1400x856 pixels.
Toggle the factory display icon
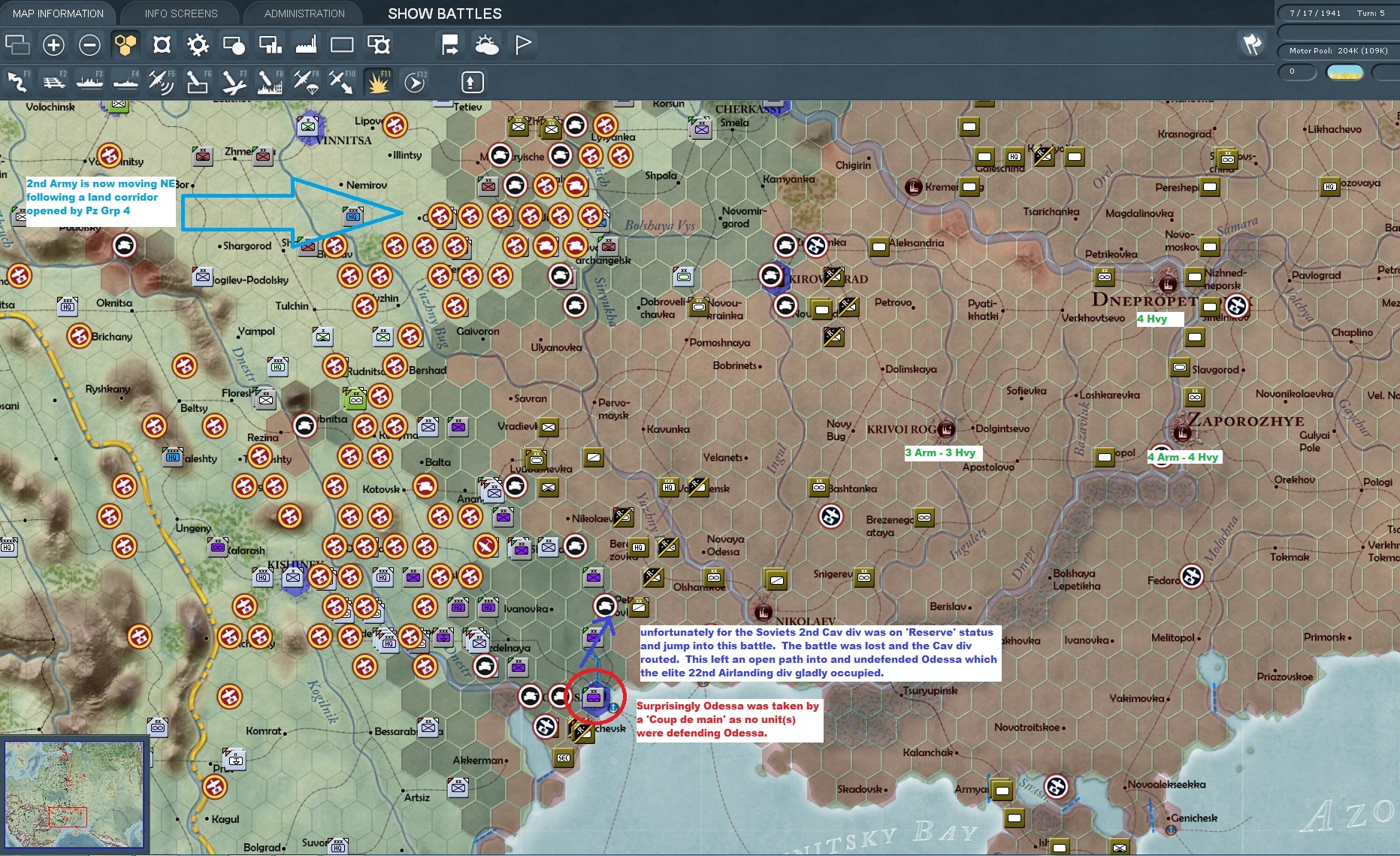(306, 45)
